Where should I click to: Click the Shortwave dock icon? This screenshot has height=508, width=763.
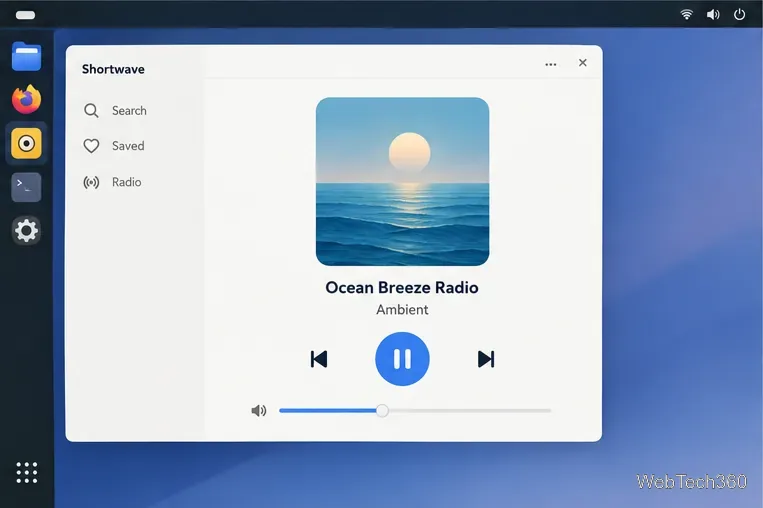26,143
